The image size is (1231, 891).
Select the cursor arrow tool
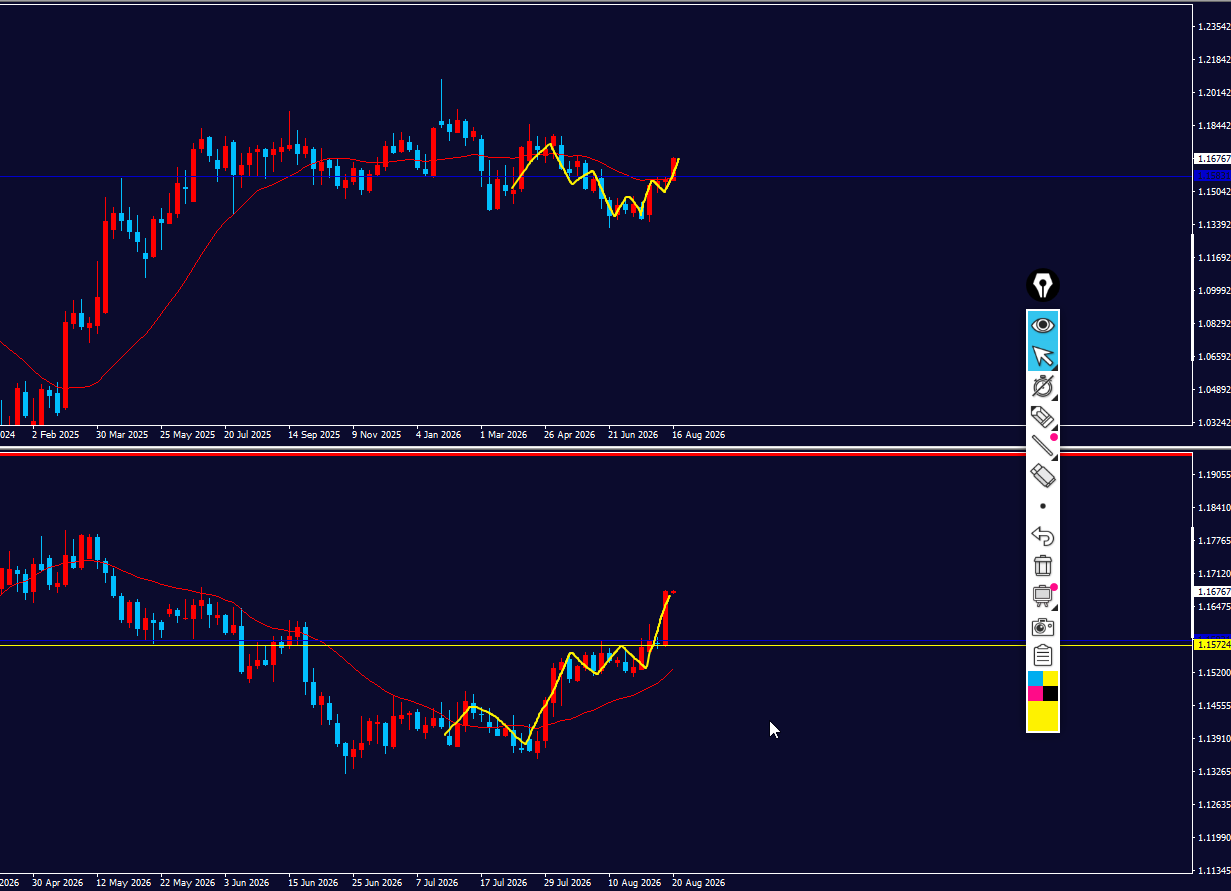coord(1043,356)
